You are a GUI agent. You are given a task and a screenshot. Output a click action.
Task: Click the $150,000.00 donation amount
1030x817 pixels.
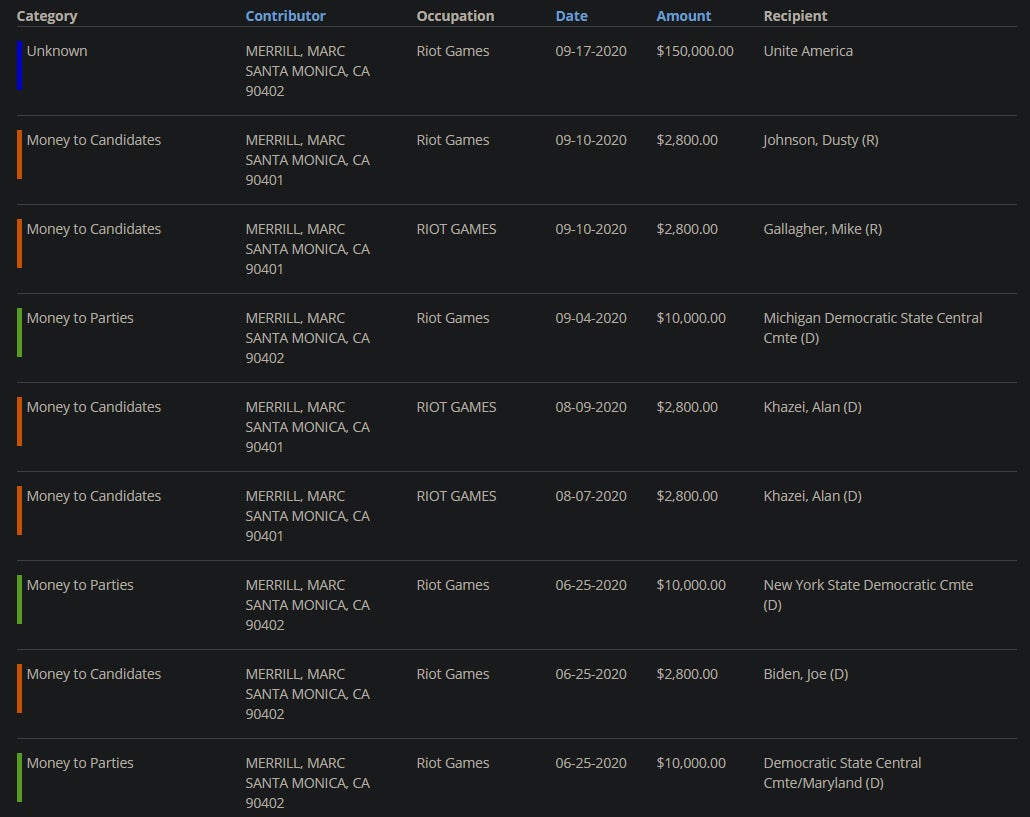(695, 51)
